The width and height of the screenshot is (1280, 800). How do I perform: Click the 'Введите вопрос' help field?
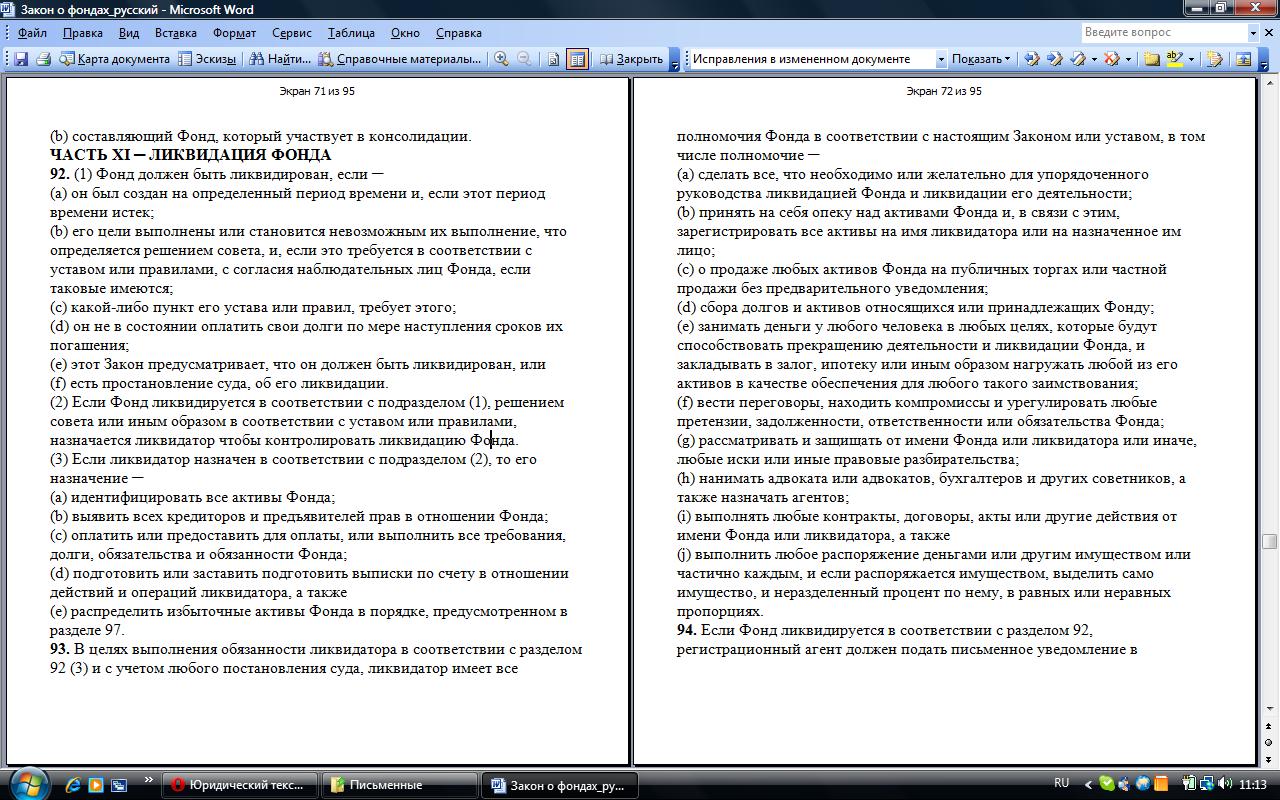pos(1164,33)
